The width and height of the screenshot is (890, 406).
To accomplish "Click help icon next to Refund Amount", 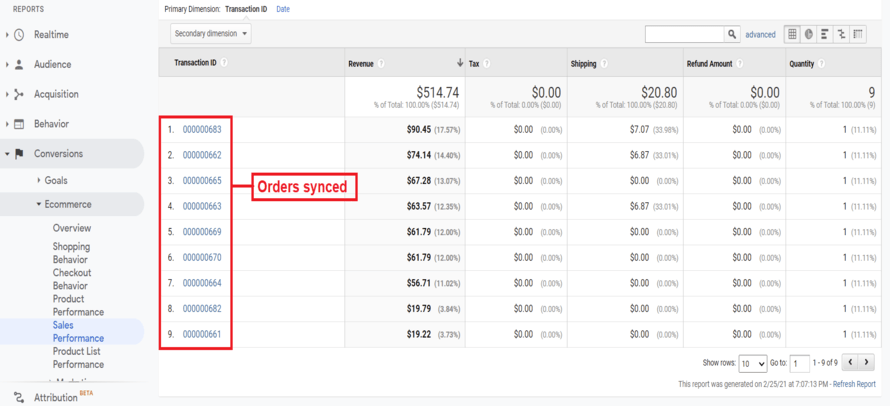I will pyautogui.click(x=740, y=64).
